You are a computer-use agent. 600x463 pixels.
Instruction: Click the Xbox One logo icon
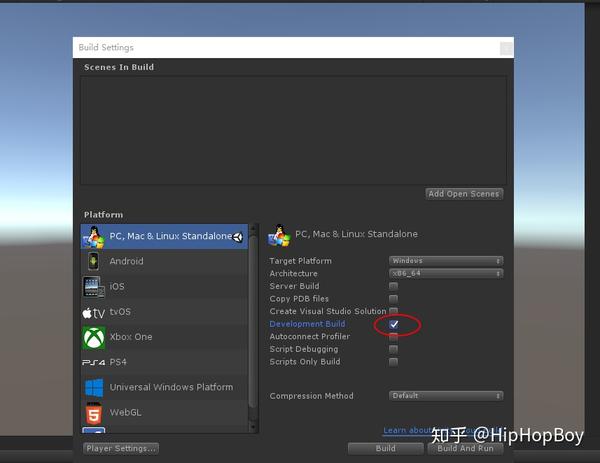tap(94, 337)
